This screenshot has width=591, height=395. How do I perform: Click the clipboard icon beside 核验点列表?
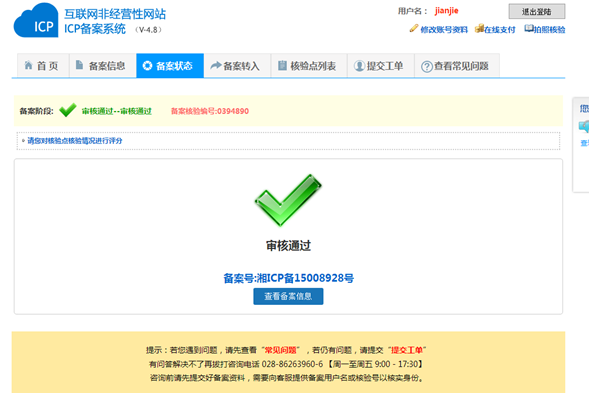[x=282, y=66]
